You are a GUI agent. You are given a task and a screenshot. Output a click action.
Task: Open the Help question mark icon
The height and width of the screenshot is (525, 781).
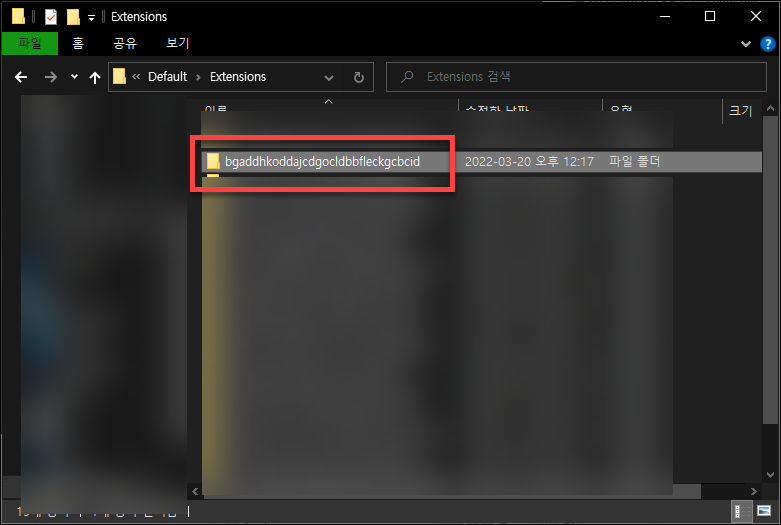[x=768, y=44]
